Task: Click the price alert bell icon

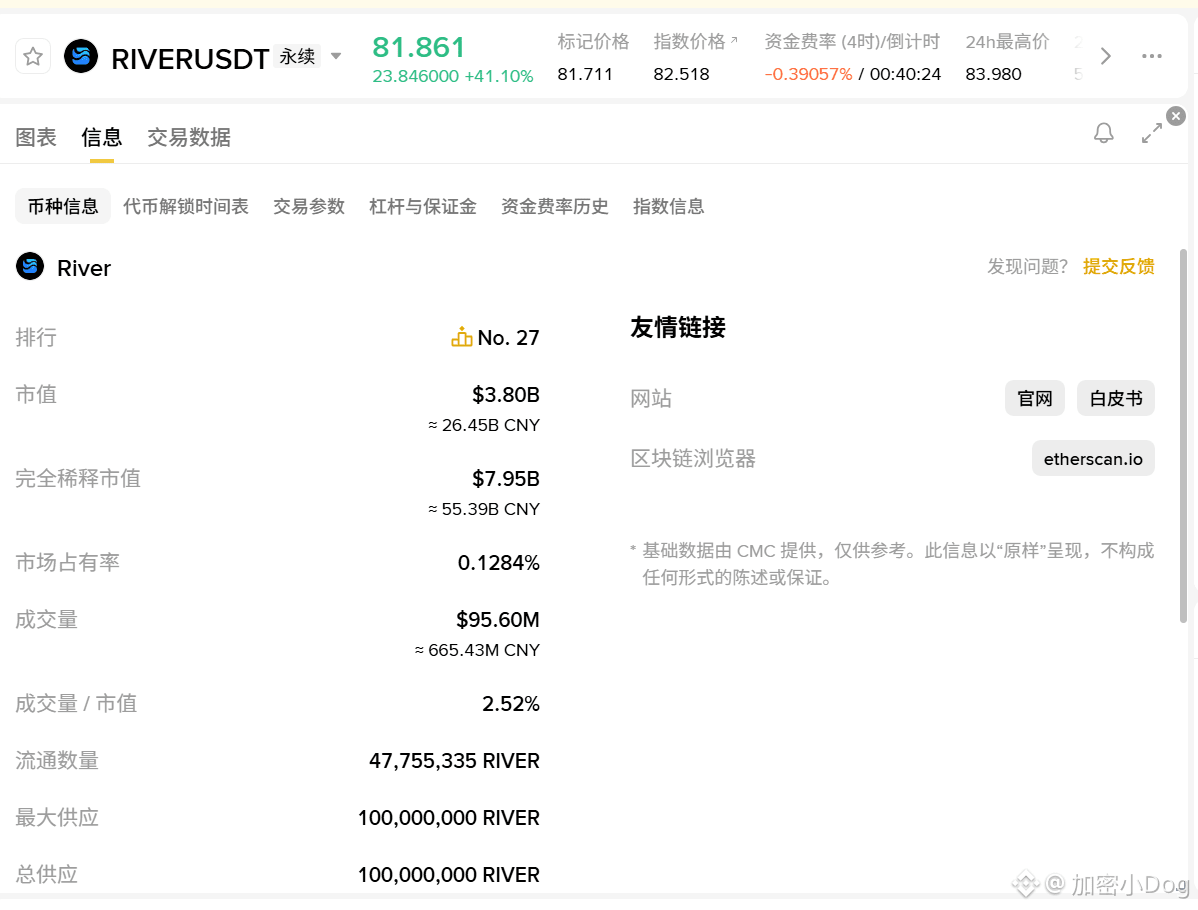Action: pos(1103,133)
